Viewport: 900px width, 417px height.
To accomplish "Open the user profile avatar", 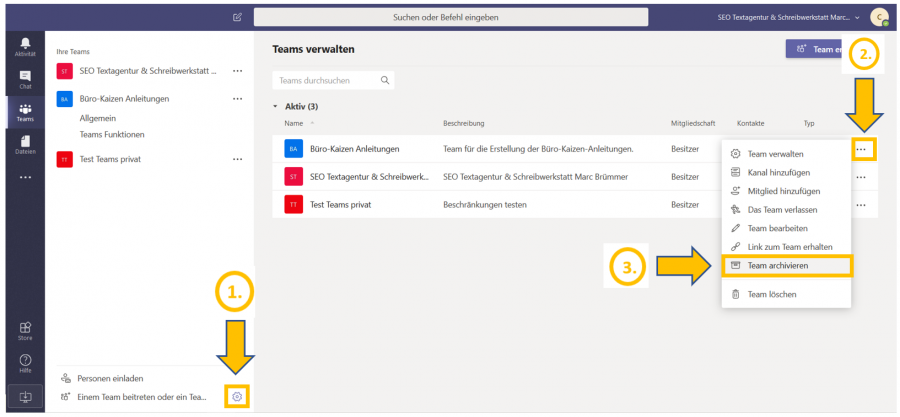I will pos(878,17).
